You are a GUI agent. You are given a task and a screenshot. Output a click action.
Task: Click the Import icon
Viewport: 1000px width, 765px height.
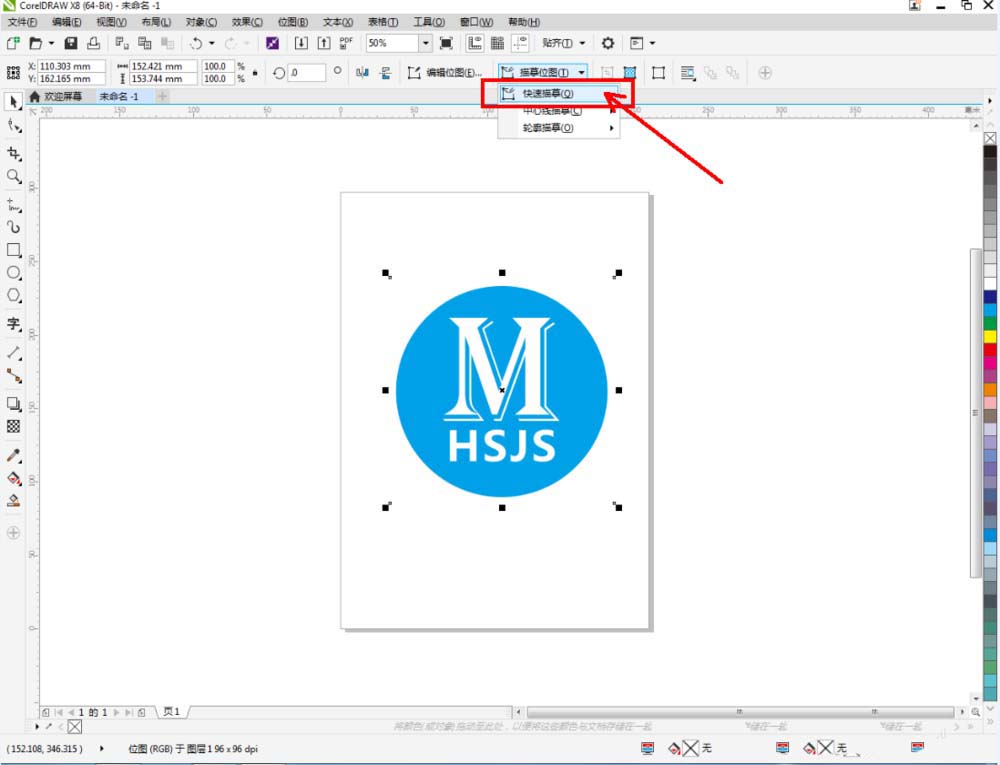pos(301,43)
